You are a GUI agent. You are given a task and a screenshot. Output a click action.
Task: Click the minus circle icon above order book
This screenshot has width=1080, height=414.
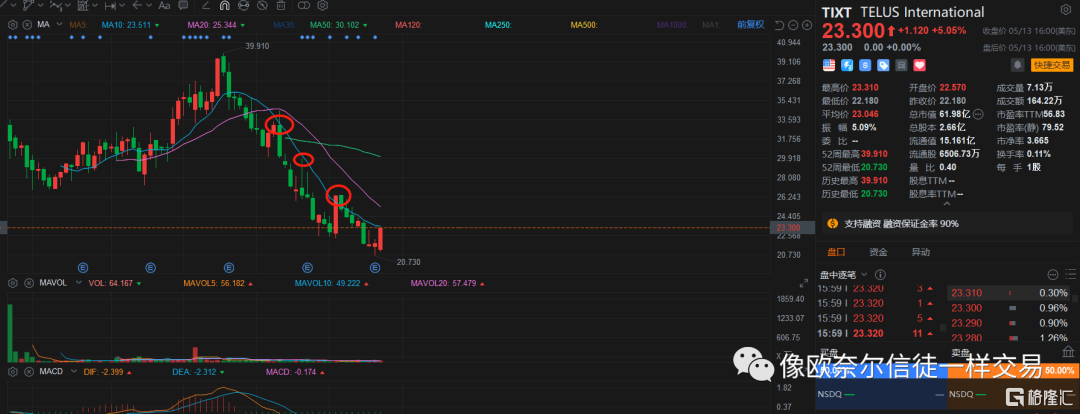click(x=1052, y=274)
